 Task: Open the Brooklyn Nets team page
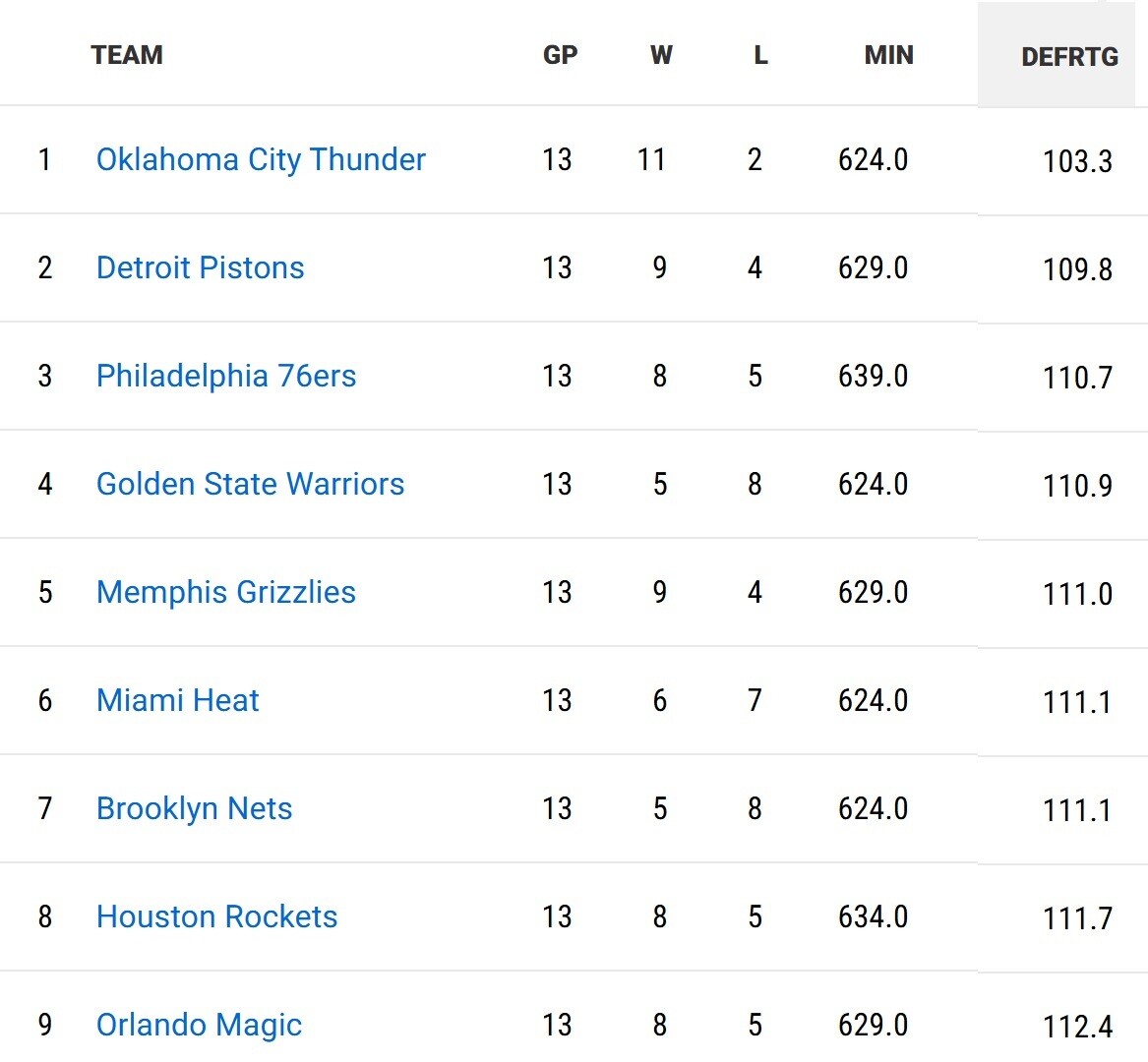point(194,808)
